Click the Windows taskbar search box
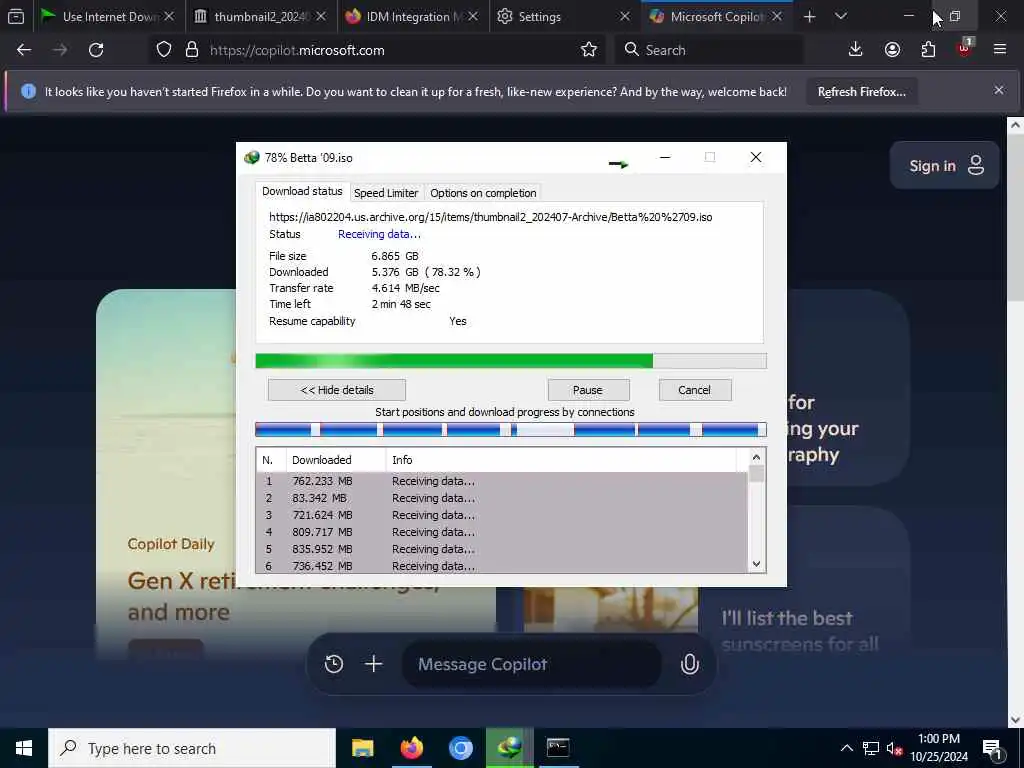This screenshot has width=1024, height=768. pos(192,748)
